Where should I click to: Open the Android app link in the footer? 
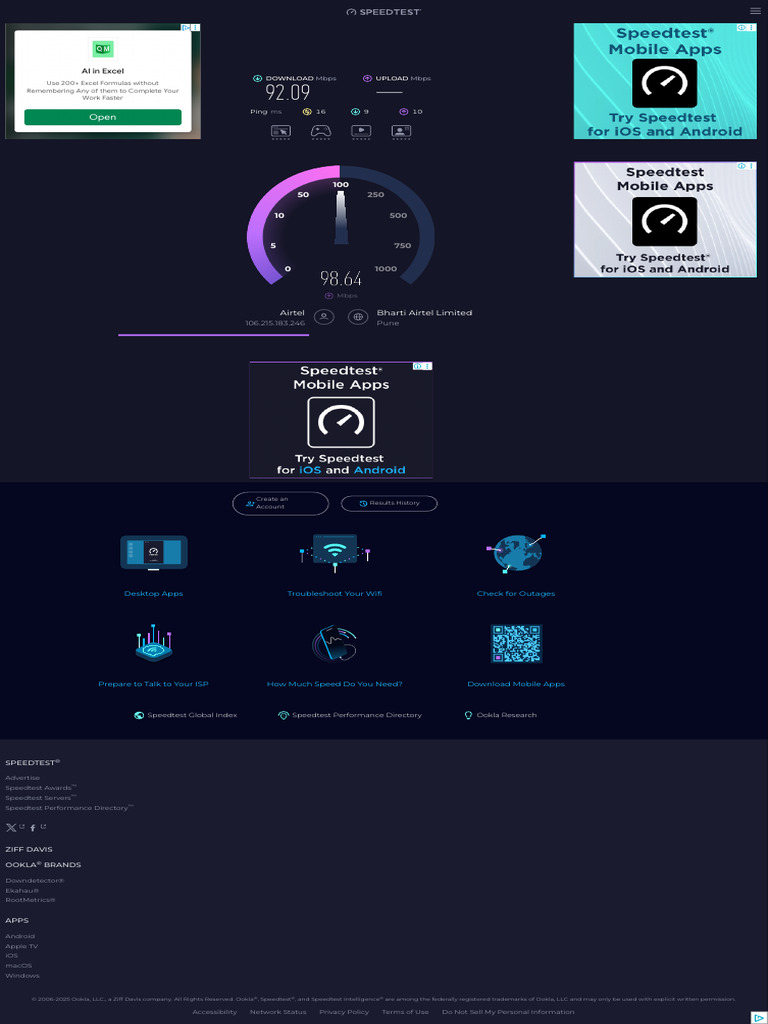point(20,936)
